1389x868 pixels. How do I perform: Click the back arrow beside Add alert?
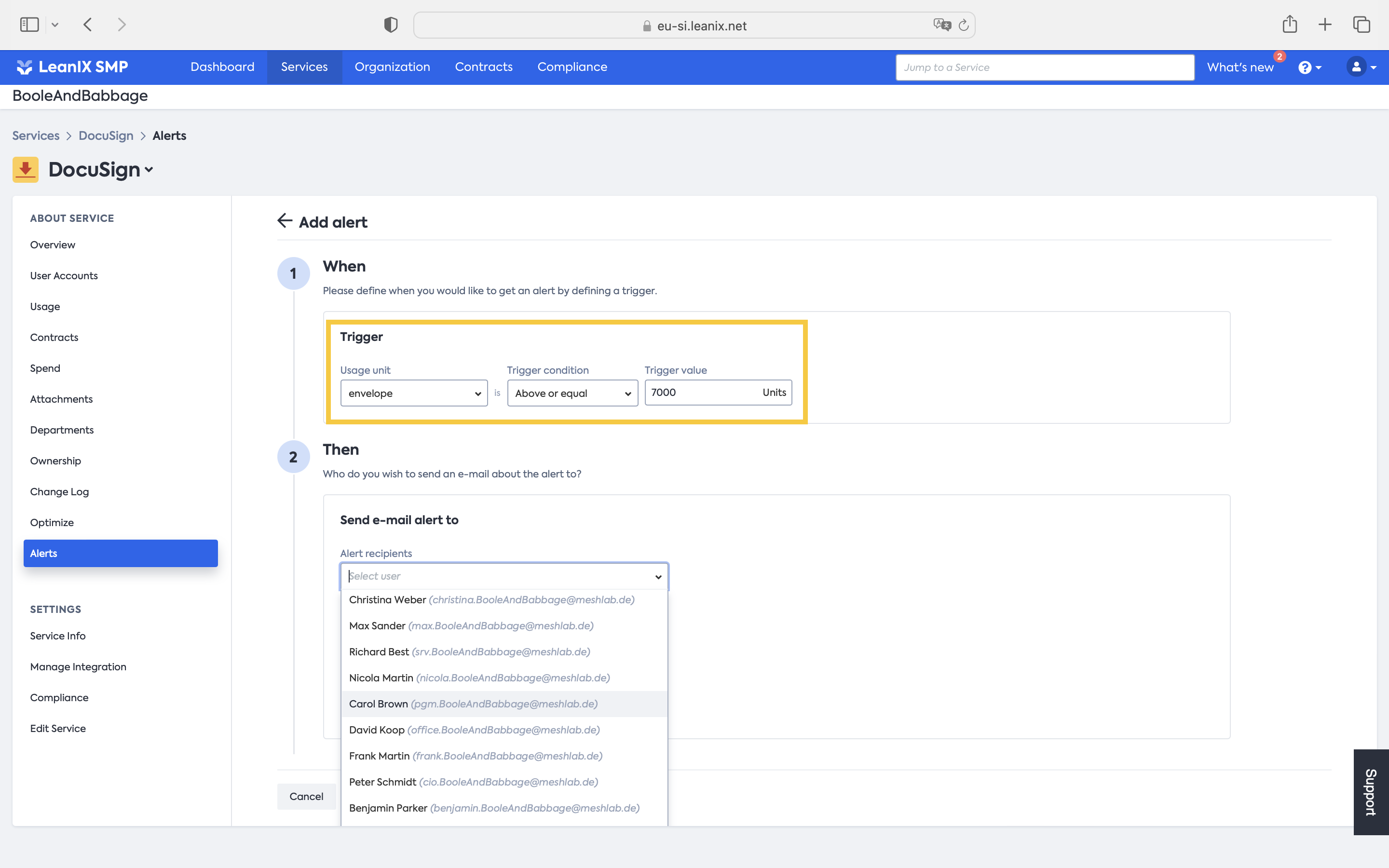coord(285,221)
